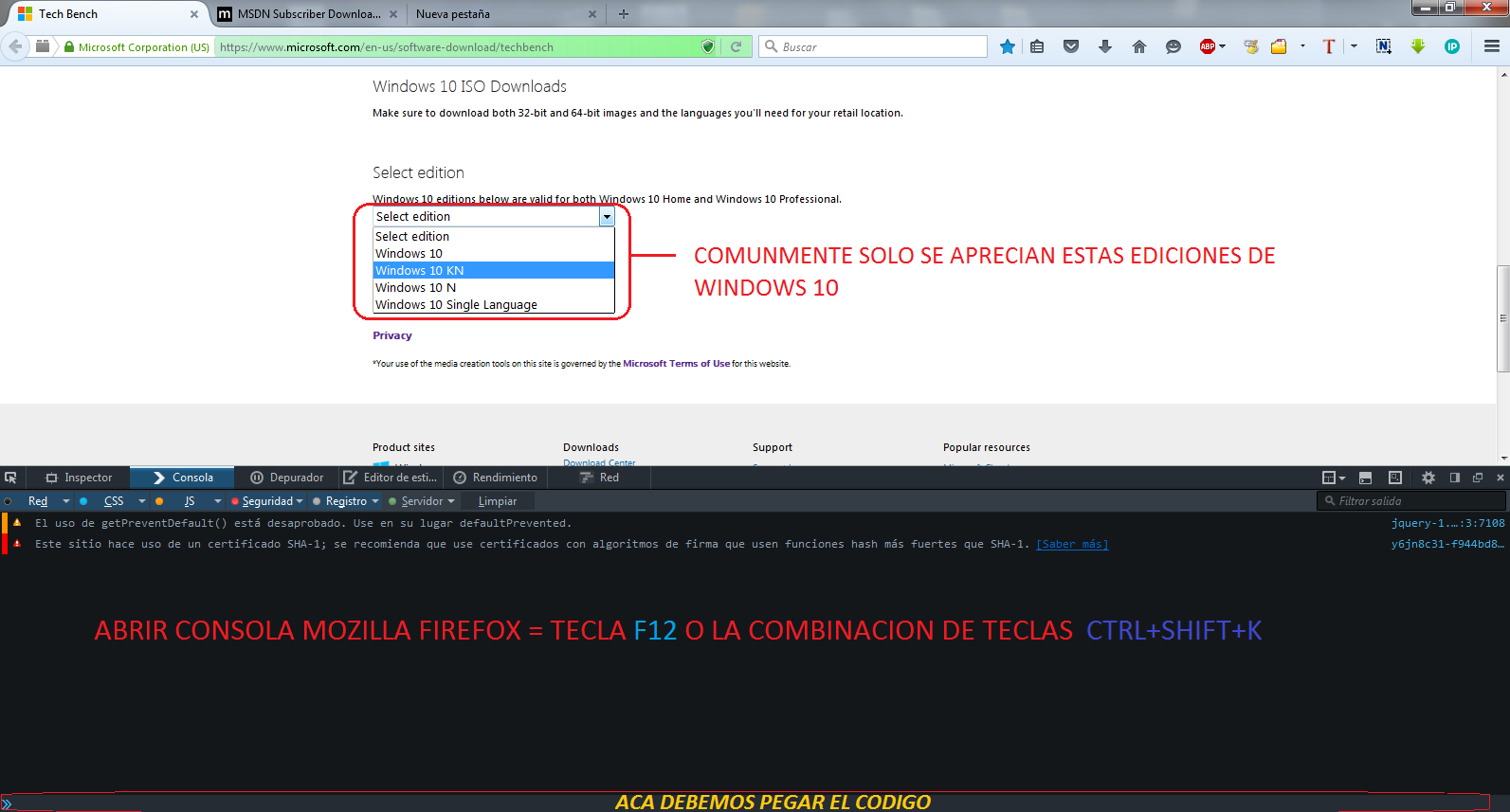Image resolution: width=1510 pixels, height=812 pixels.
Task: Toggle the JS log filter
Action: 190,501
